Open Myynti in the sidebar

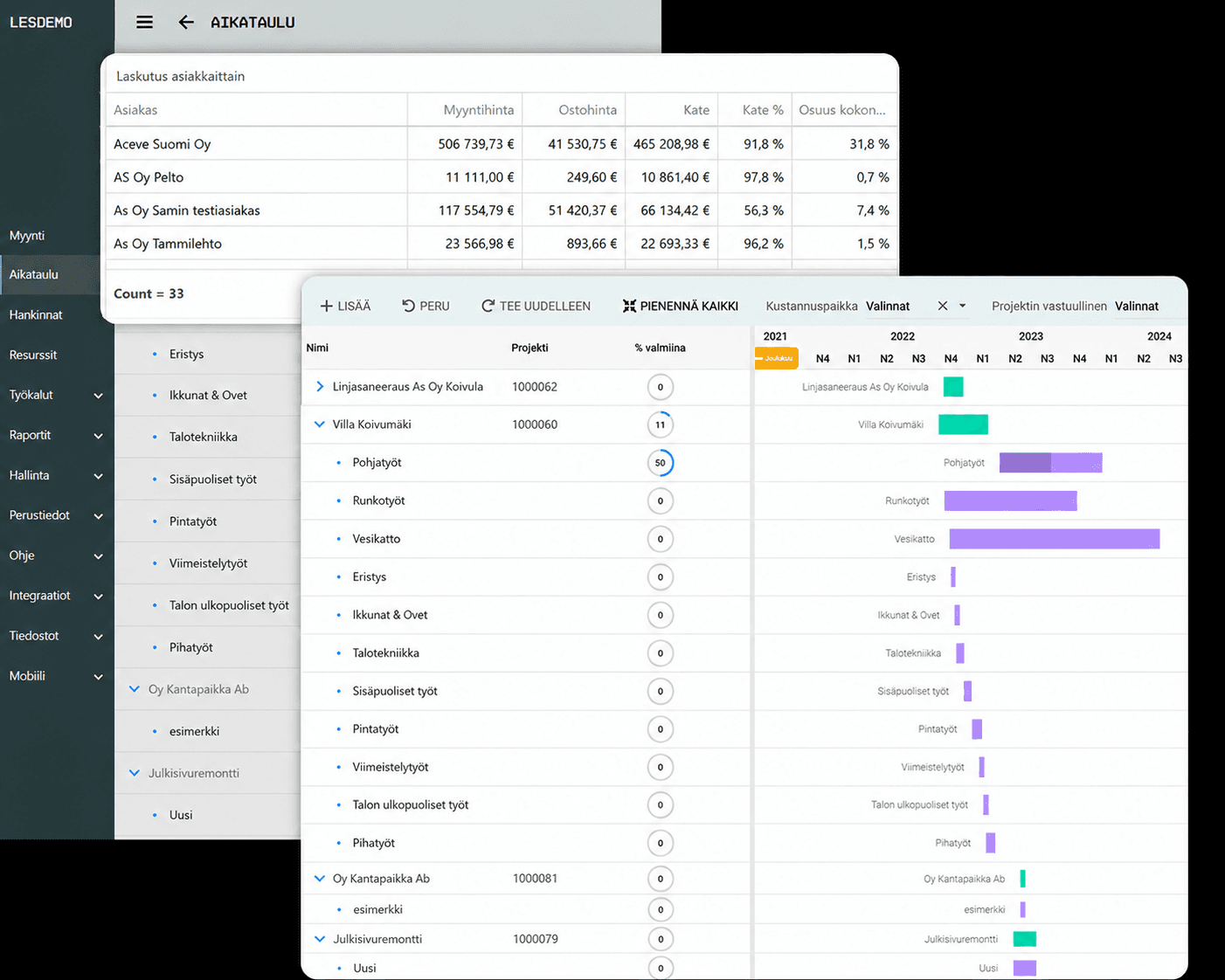point(27,236)
